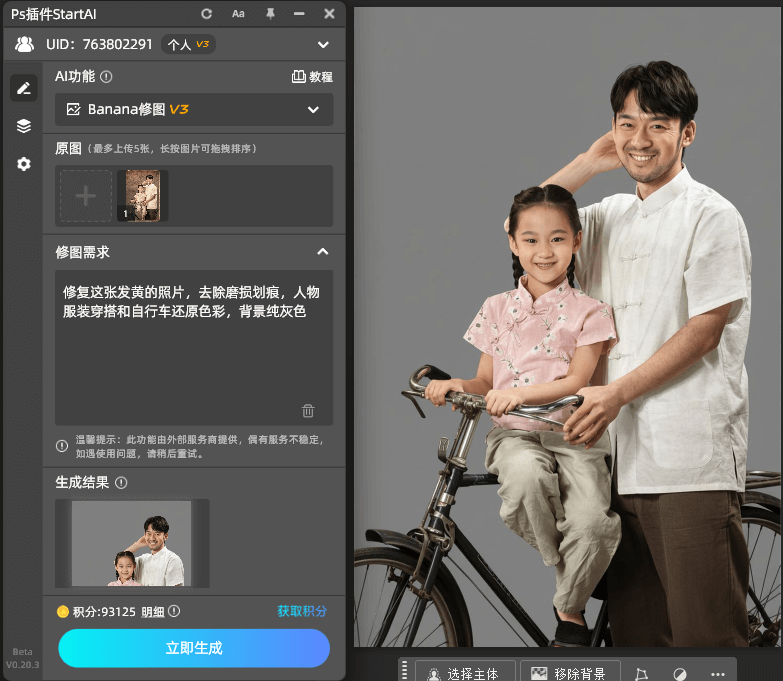
Task: Click the UID: 763802291 text
Action: 99,44
